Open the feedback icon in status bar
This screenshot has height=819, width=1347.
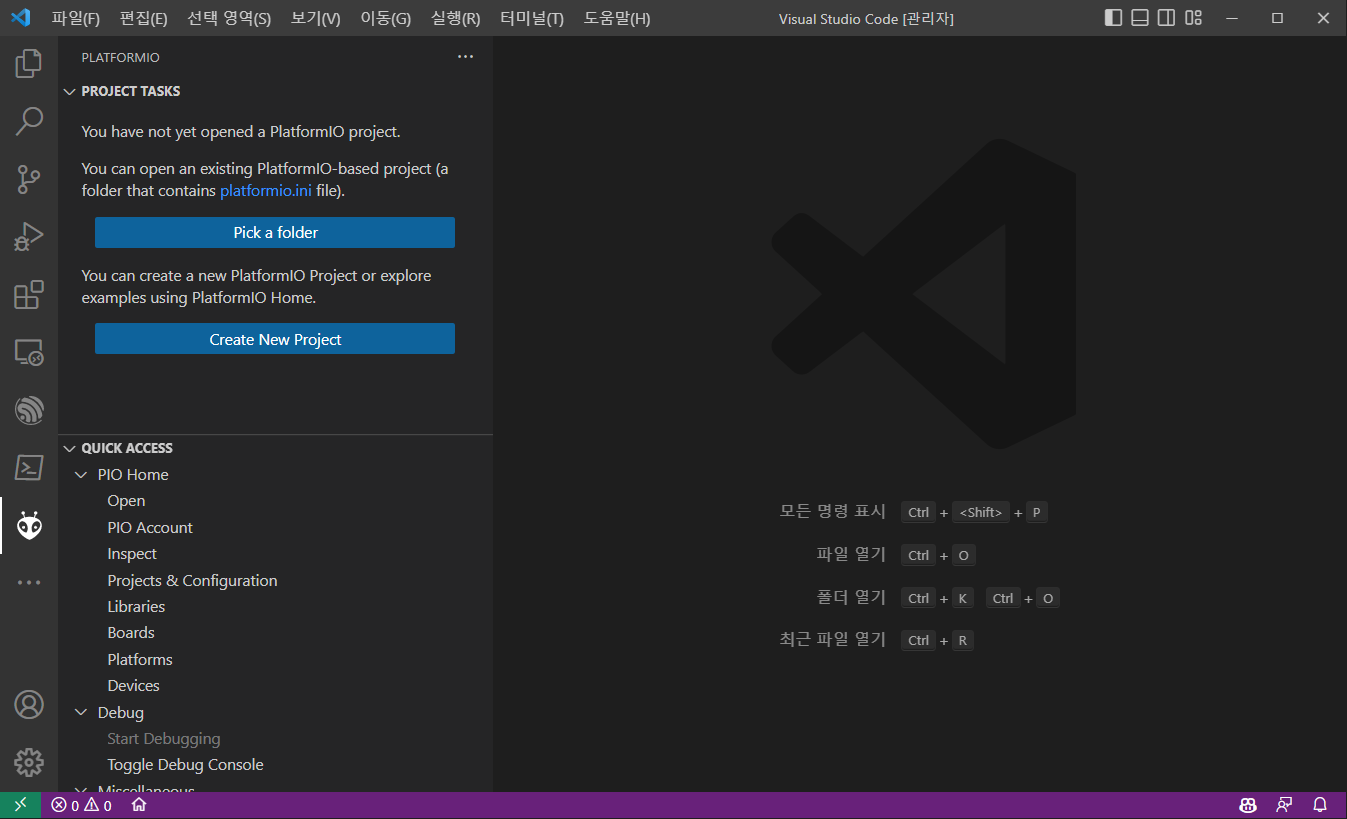tap(1284, 805)
